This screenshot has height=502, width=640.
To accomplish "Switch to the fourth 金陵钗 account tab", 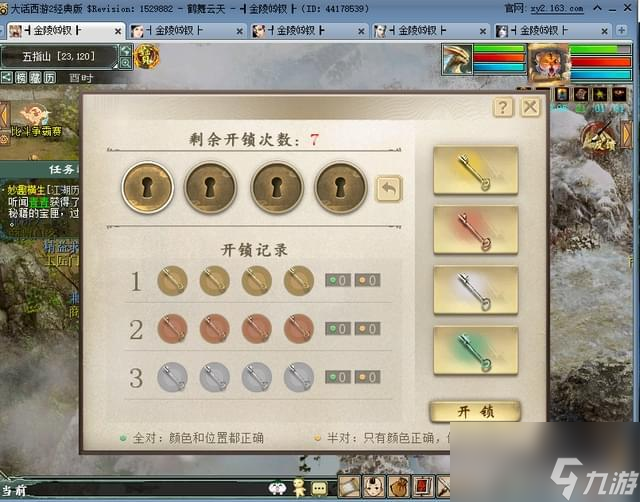I will coord(430,31).
